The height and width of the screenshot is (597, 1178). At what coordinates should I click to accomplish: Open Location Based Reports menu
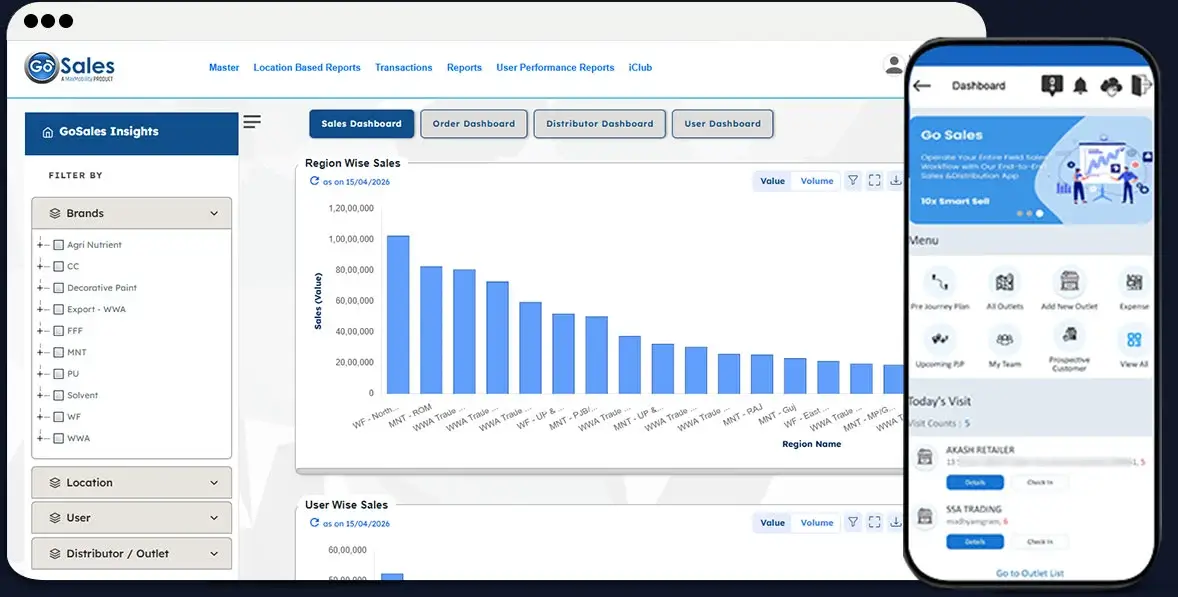pyautogui.click(x=307, y=68)
